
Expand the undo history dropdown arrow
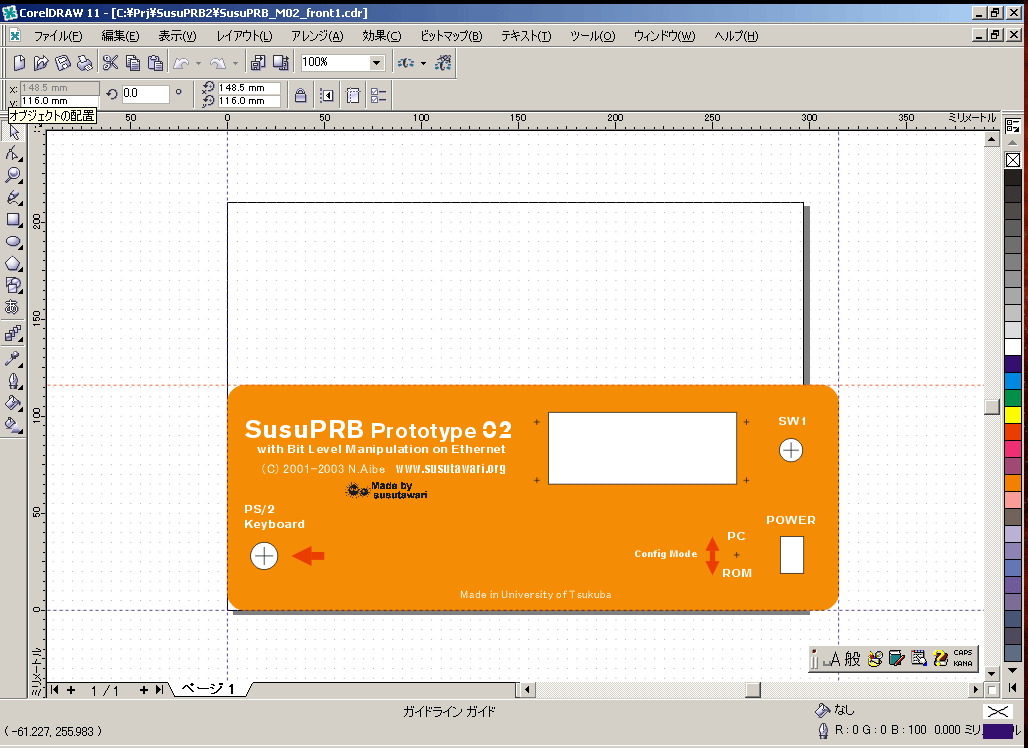coord(198,64)
